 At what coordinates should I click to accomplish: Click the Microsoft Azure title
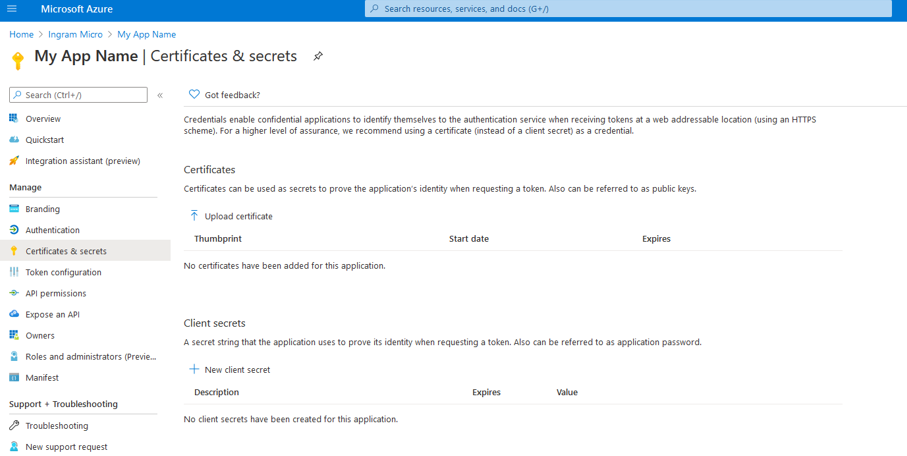coord(77,9)
